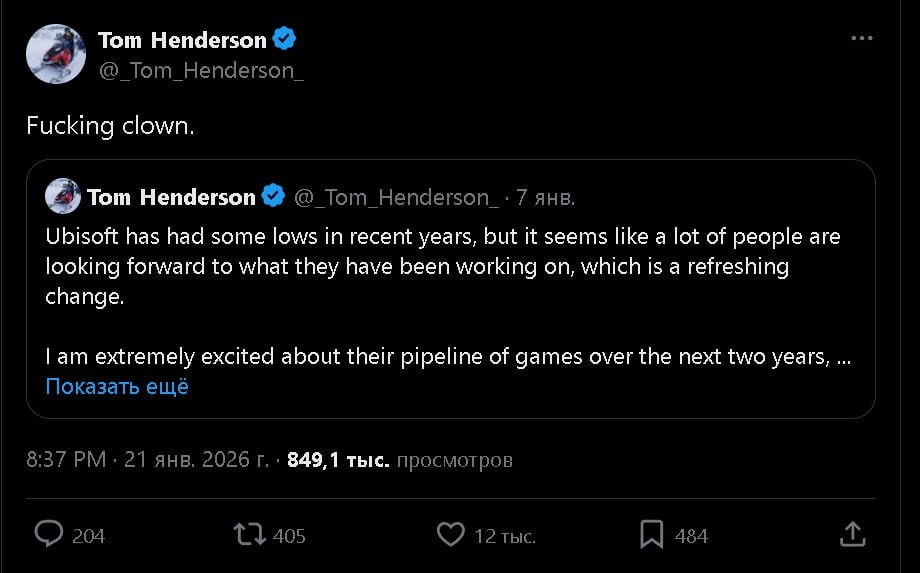Screen dimensions: 920x573
Task: Open the main author name Tom Henderson
Action: tap(182, 40)
